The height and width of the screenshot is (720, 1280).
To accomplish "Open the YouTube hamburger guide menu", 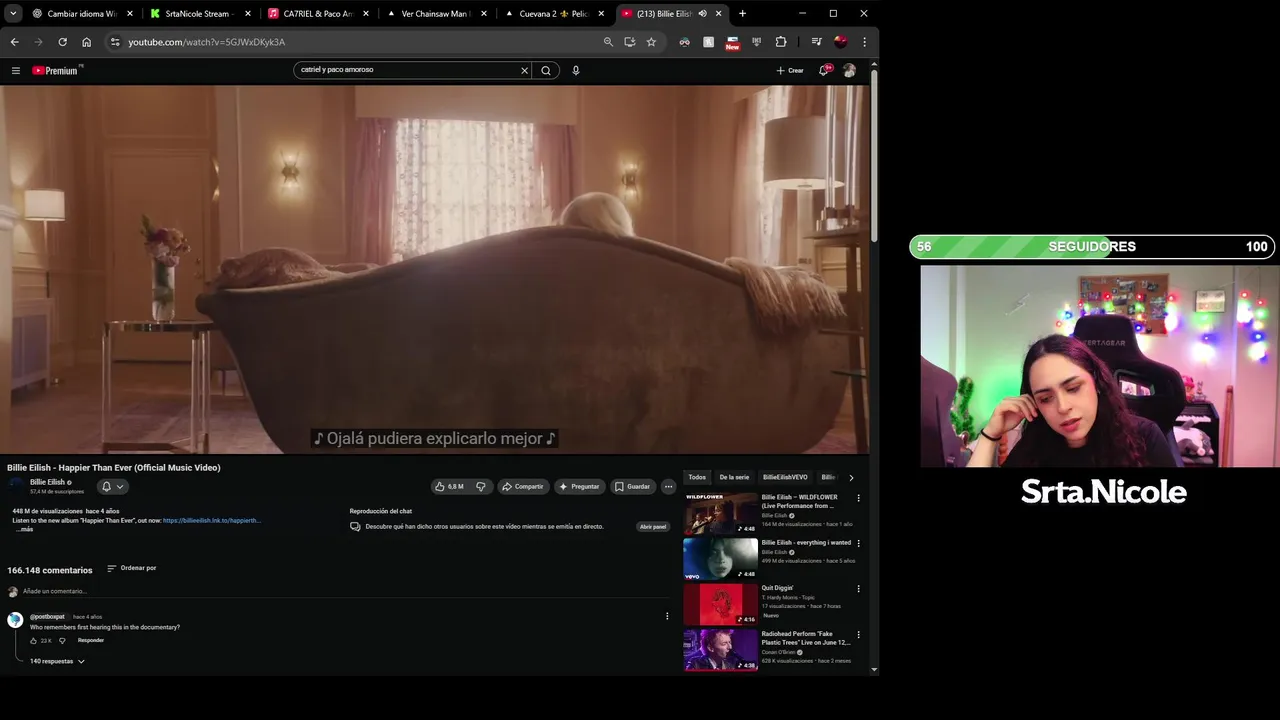I will pos(15,70).
